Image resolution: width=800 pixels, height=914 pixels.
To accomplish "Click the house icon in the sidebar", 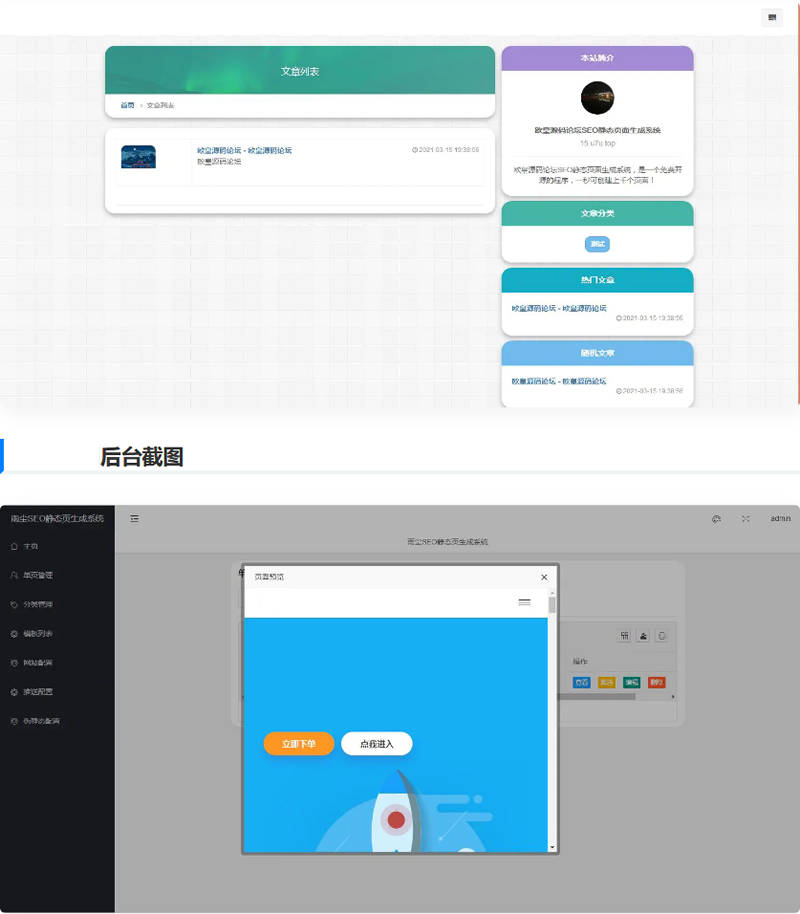I will point(14,546).
